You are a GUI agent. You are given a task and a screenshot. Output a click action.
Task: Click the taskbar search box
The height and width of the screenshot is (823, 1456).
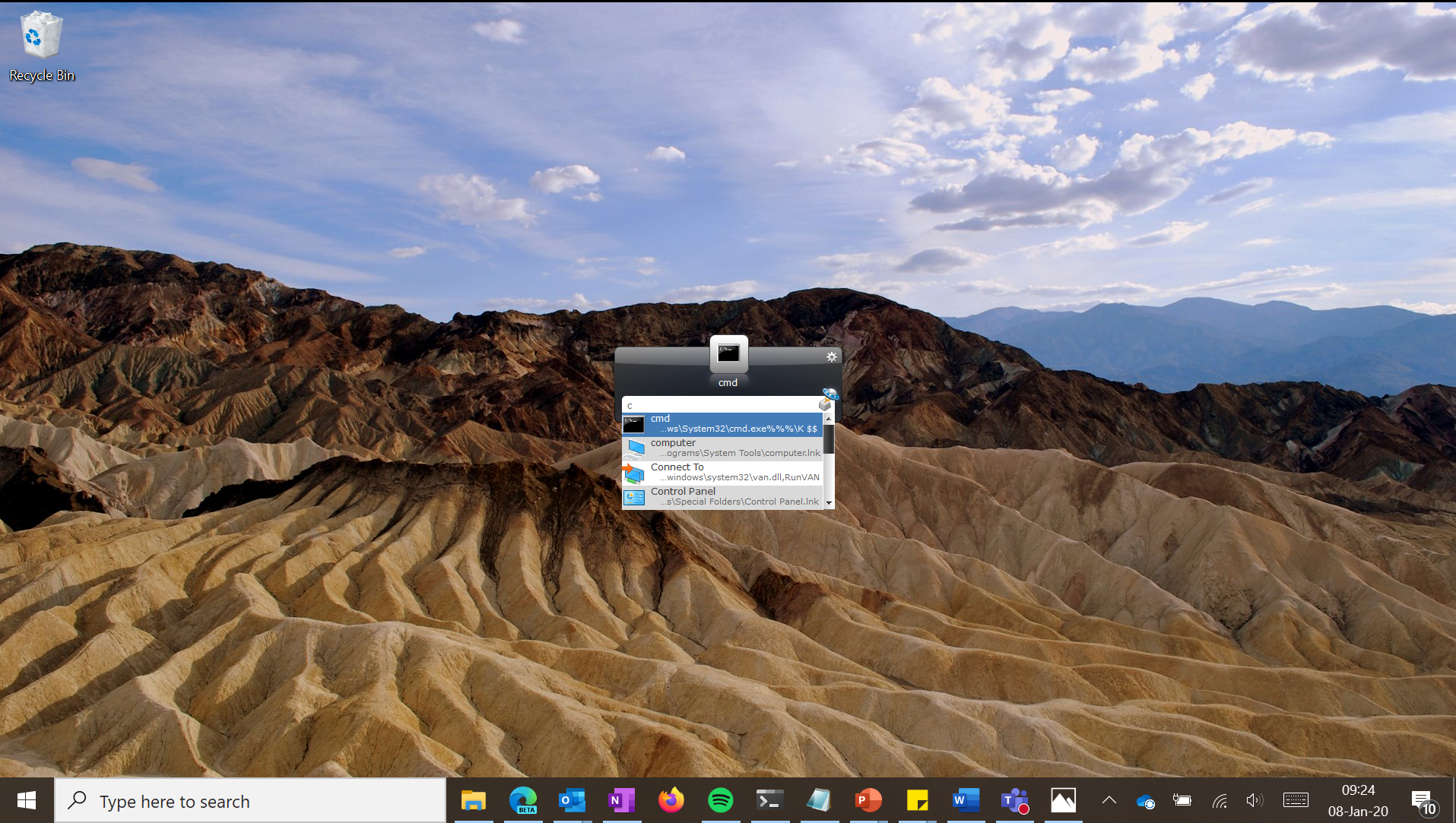click(251, 801)
